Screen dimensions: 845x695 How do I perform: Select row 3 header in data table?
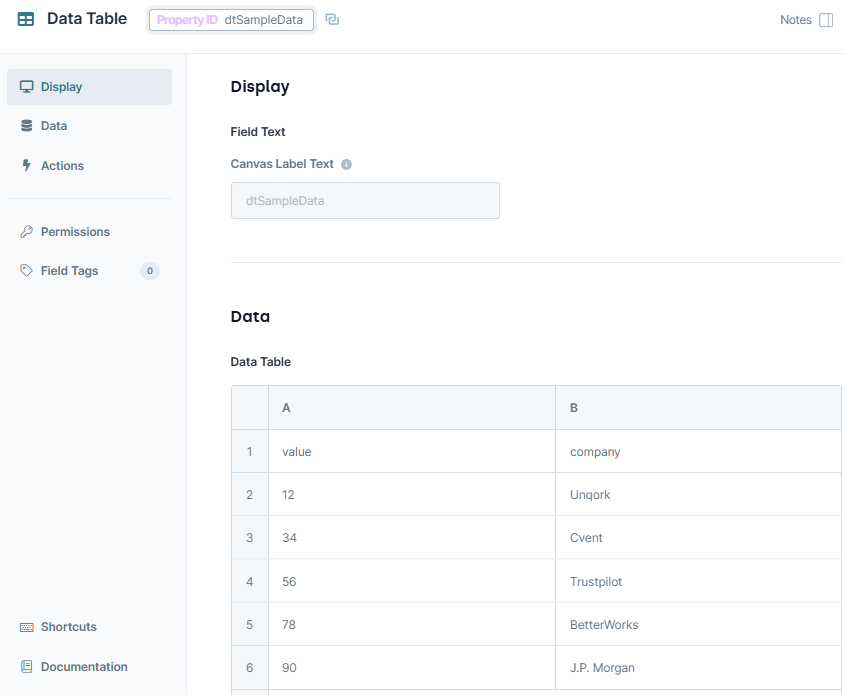[250, 538]
